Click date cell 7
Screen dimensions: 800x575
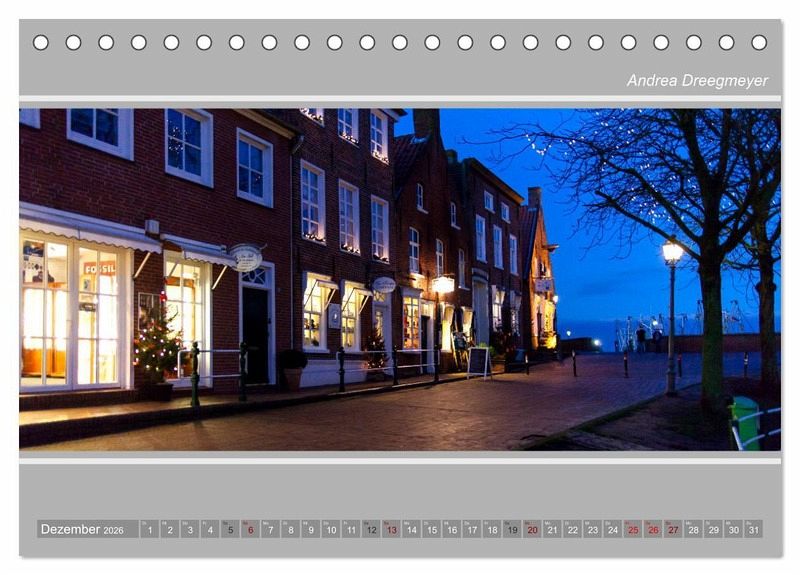[x=270, y=529]
